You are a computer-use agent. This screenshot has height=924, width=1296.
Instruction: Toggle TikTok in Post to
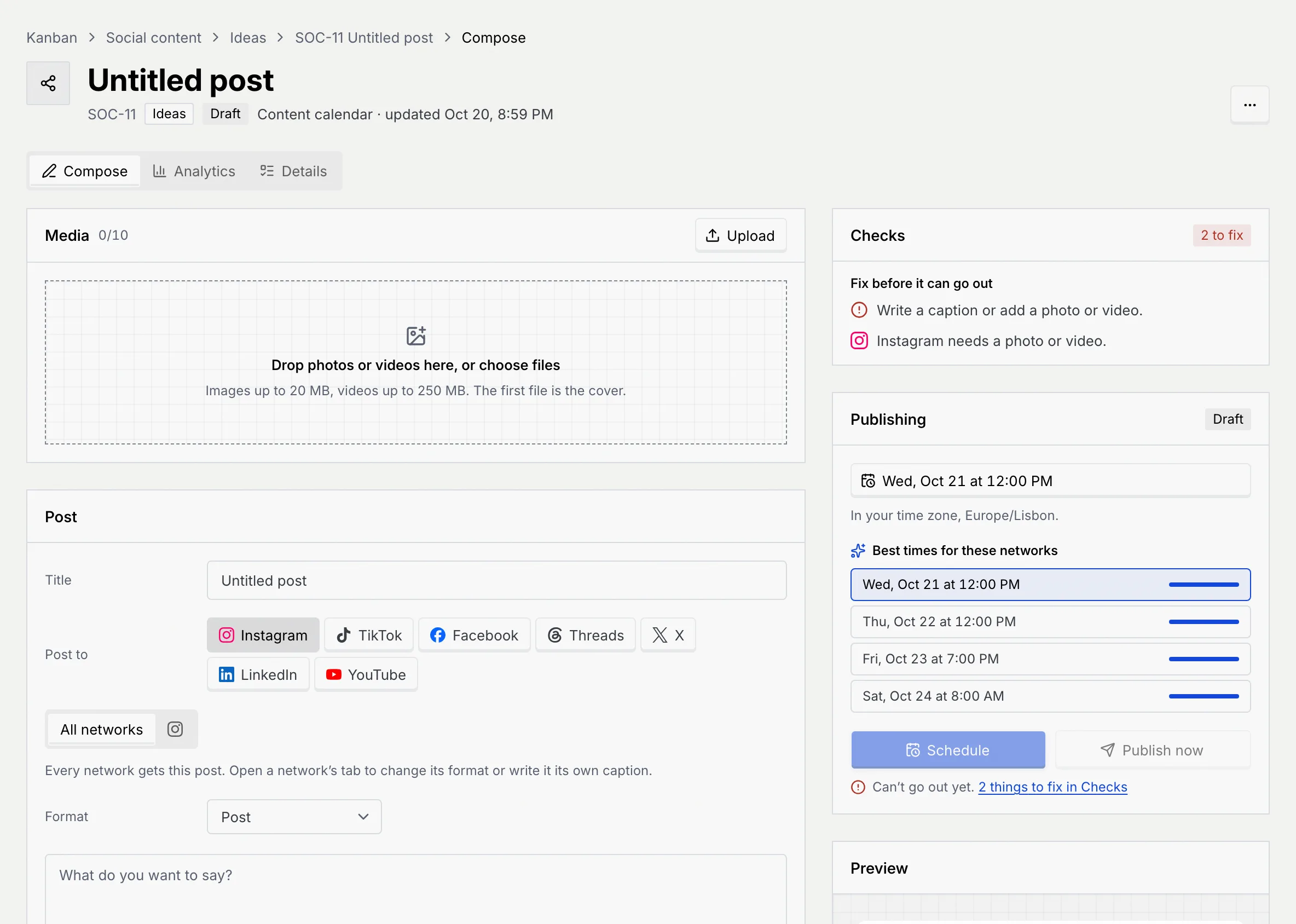click(369, 635)
